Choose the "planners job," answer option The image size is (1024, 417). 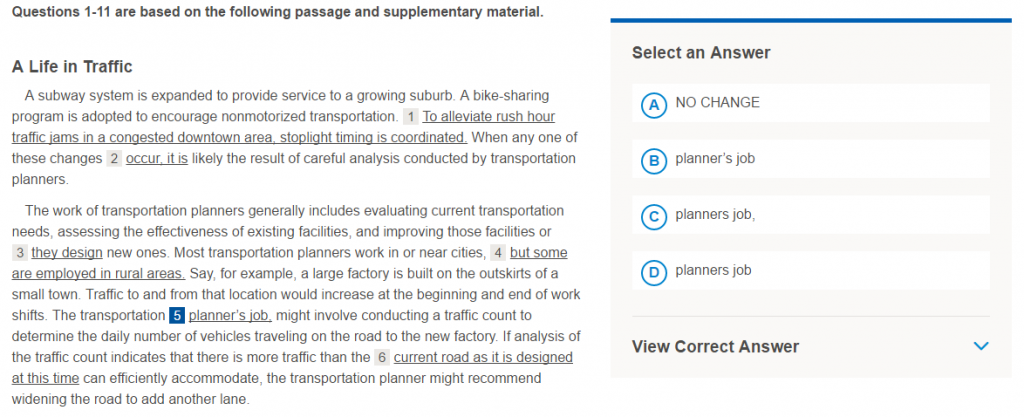[715, 214]
